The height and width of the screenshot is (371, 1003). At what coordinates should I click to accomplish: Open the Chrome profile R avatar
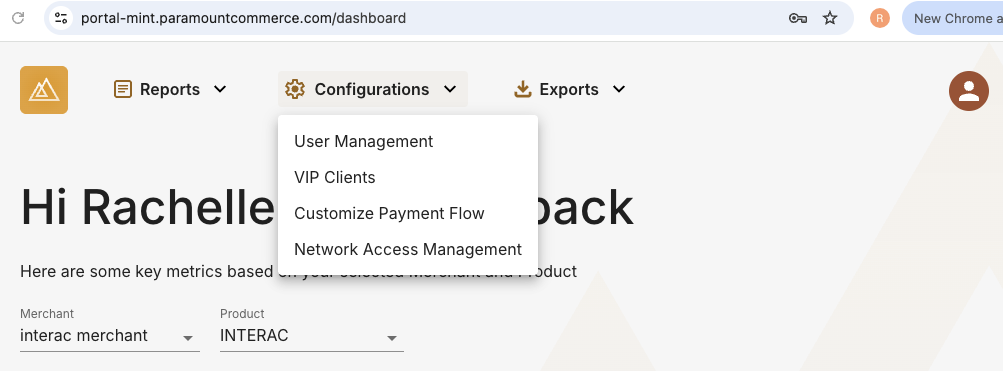tap(880, 18)
